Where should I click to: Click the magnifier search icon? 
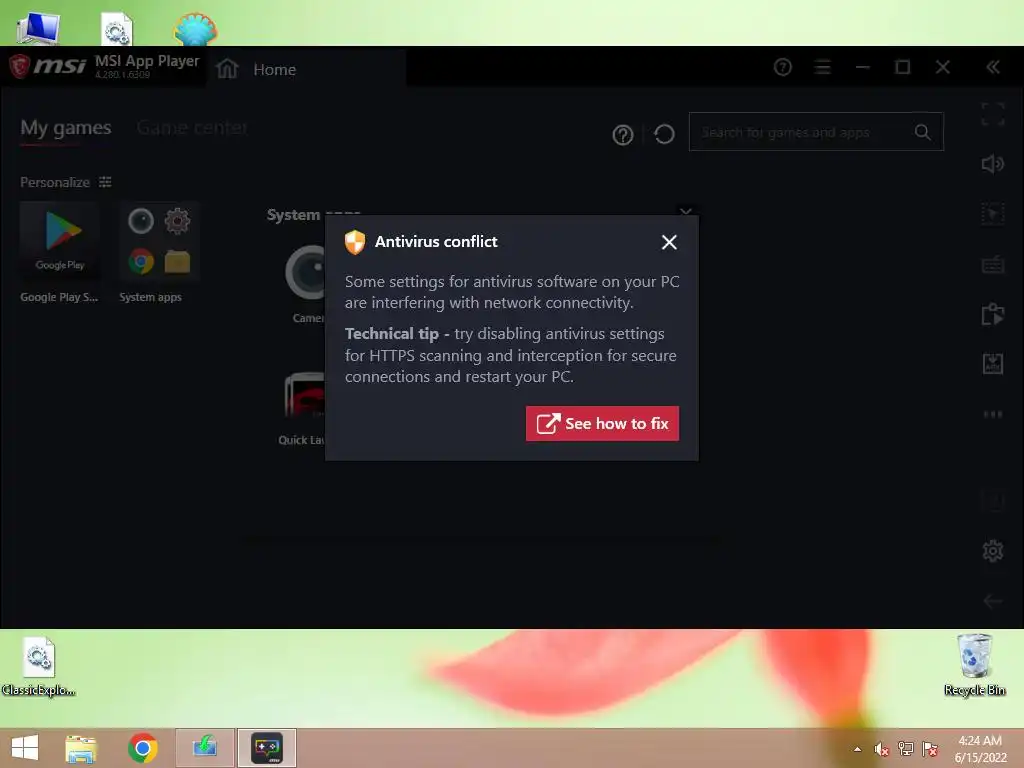pos(922,132)
